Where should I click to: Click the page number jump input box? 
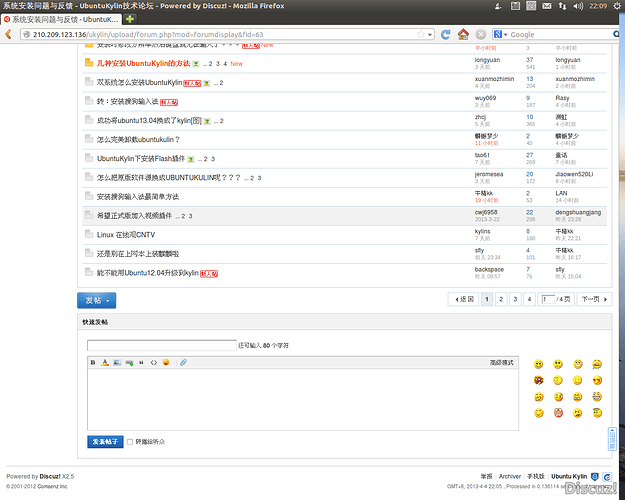548,299
